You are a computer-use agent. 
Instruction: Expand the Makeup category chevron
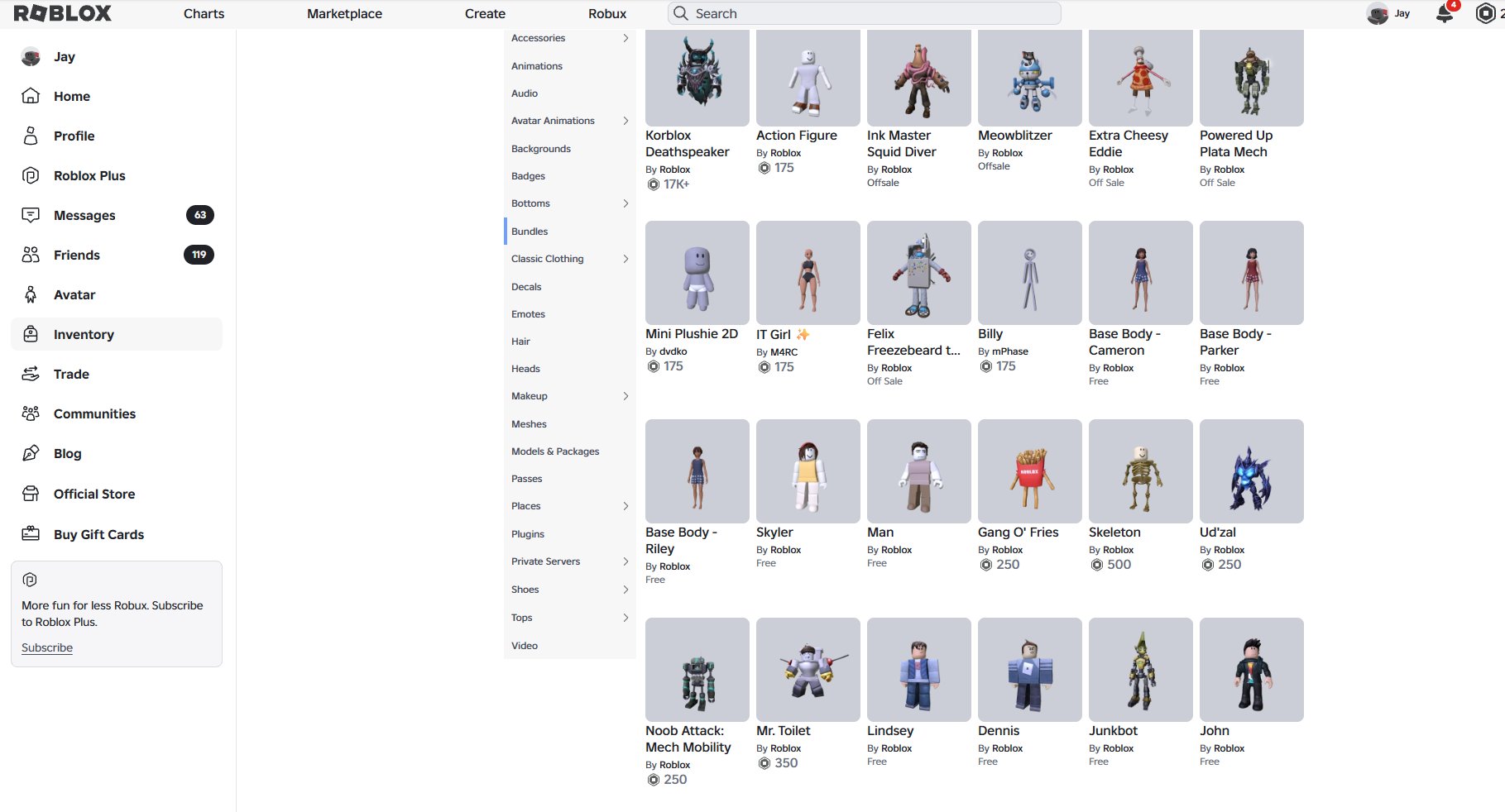[625, 396]
